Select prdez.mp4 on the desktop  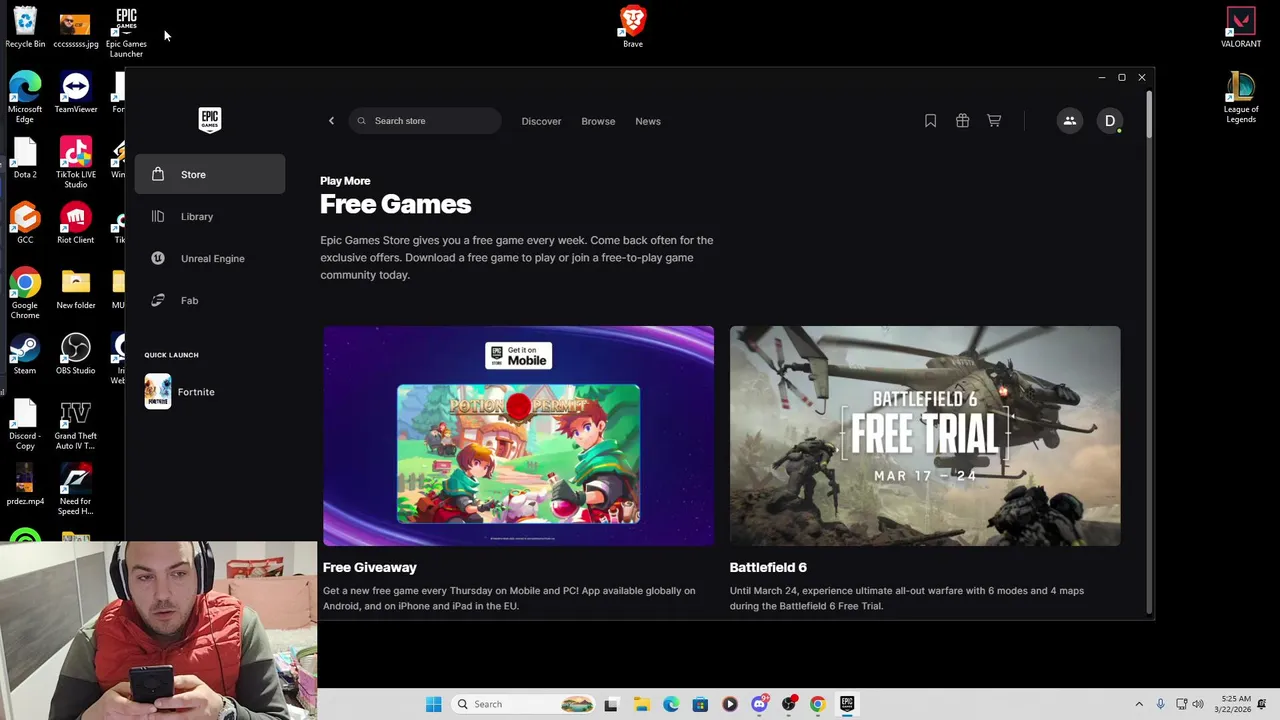pyautogui.click(x=25, y=484)
